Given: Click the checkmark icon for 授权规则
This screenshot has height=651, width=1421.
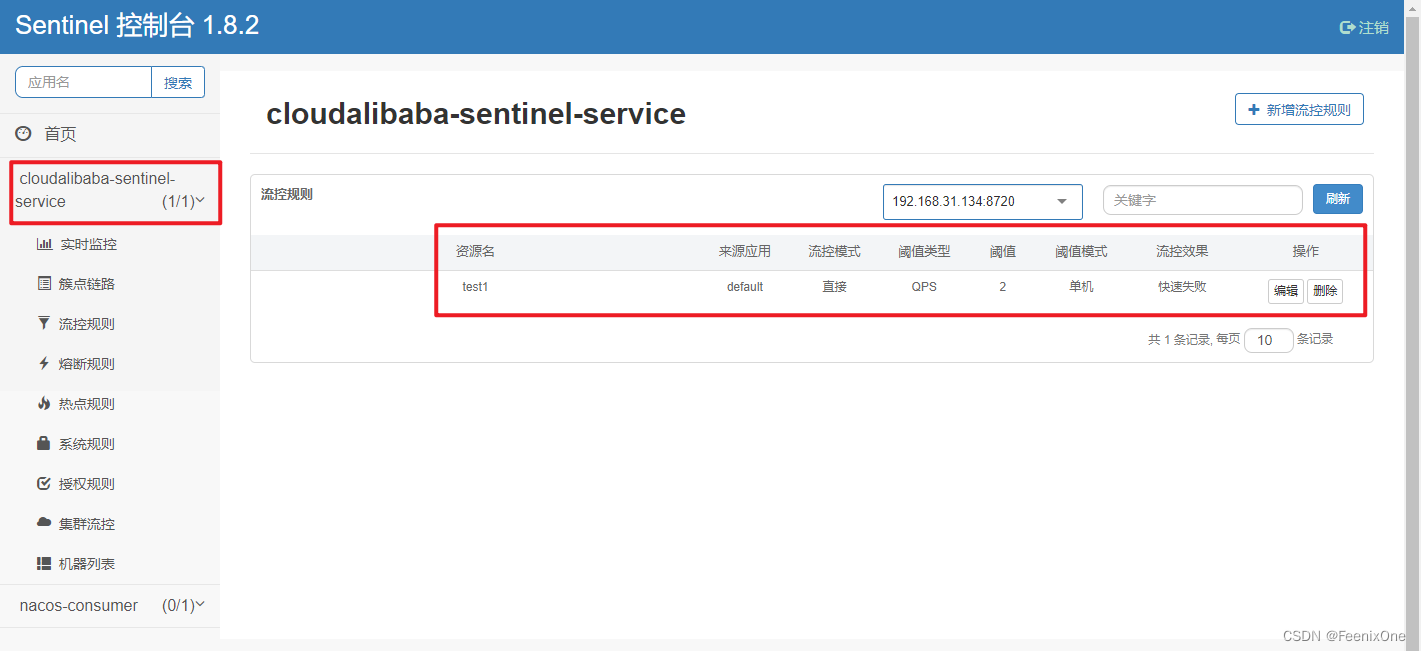Looking at the screenshot, I should [x=44, y=484].
